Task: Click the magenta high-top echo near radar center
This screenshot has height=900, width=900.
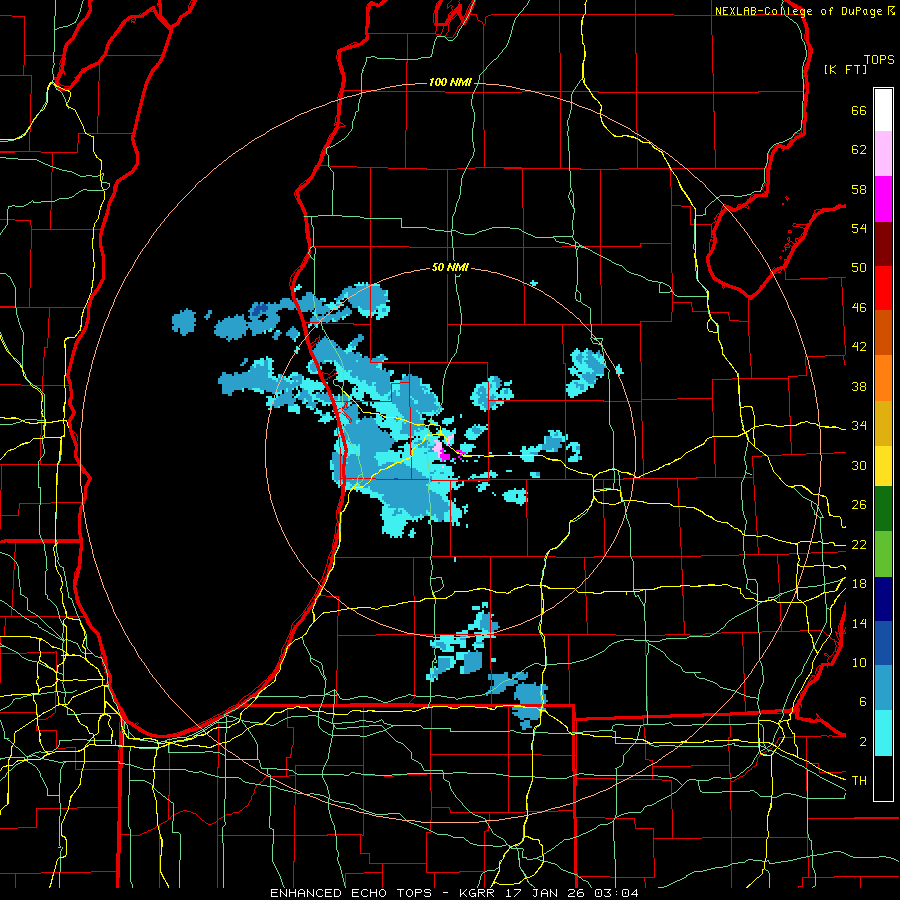Action: (445, 454)
